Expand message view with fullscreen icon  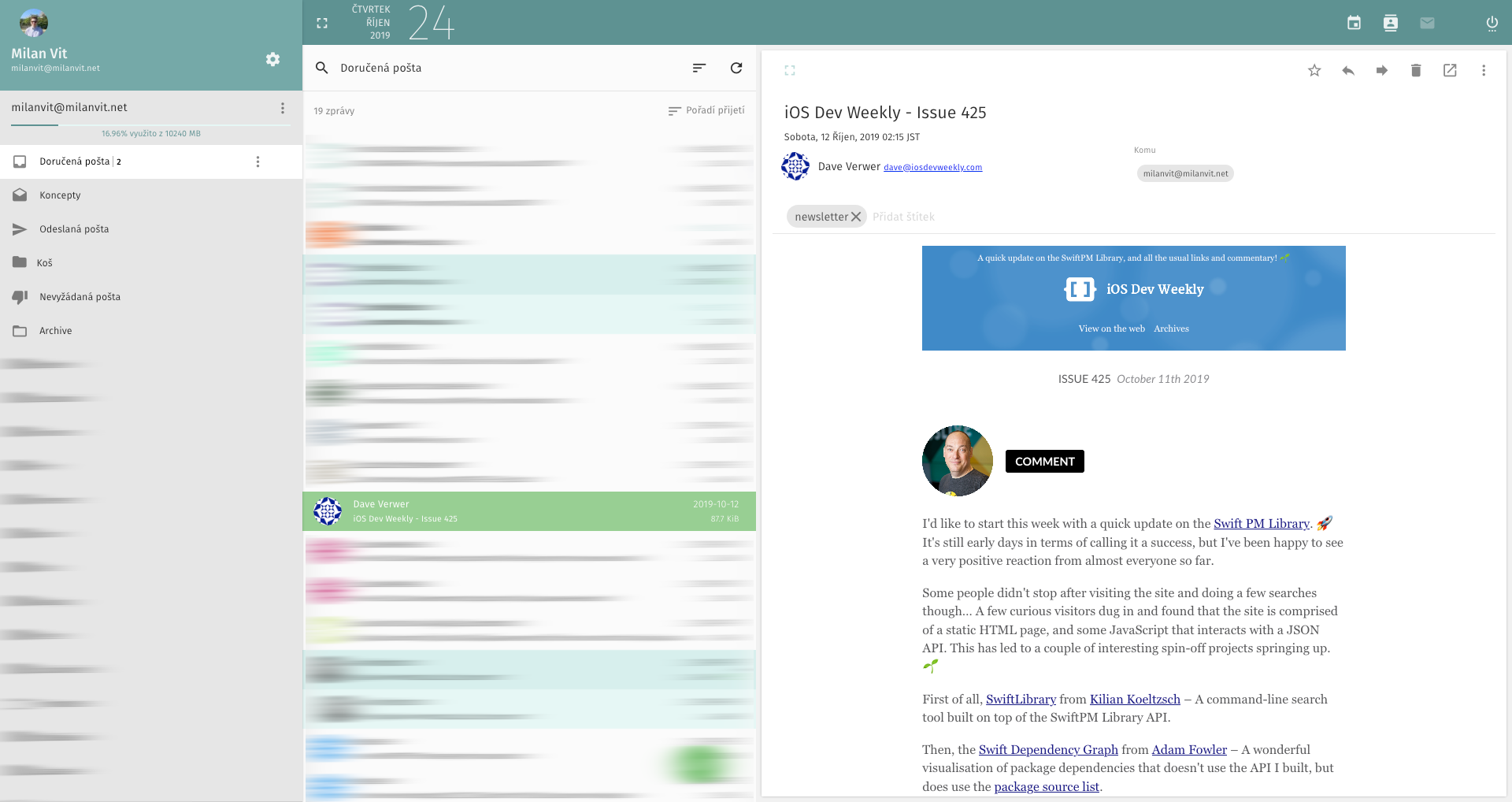pos(790,70)
